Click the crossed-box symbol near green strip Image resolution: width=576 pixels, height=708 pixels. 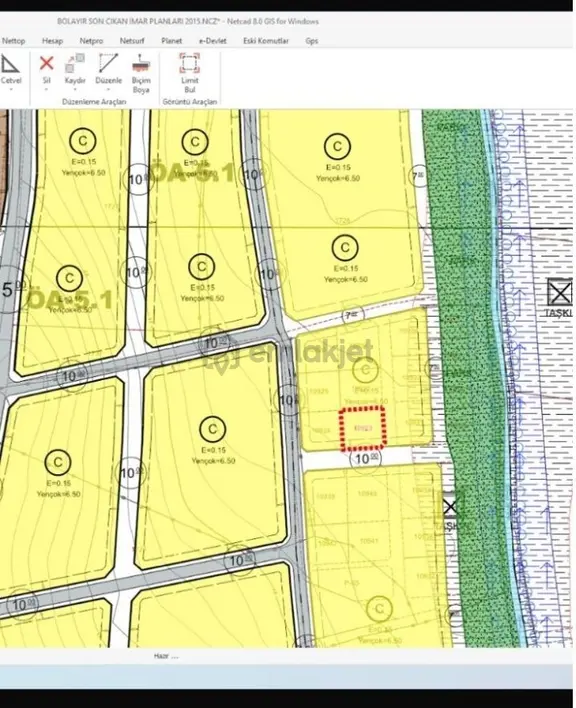450,507
